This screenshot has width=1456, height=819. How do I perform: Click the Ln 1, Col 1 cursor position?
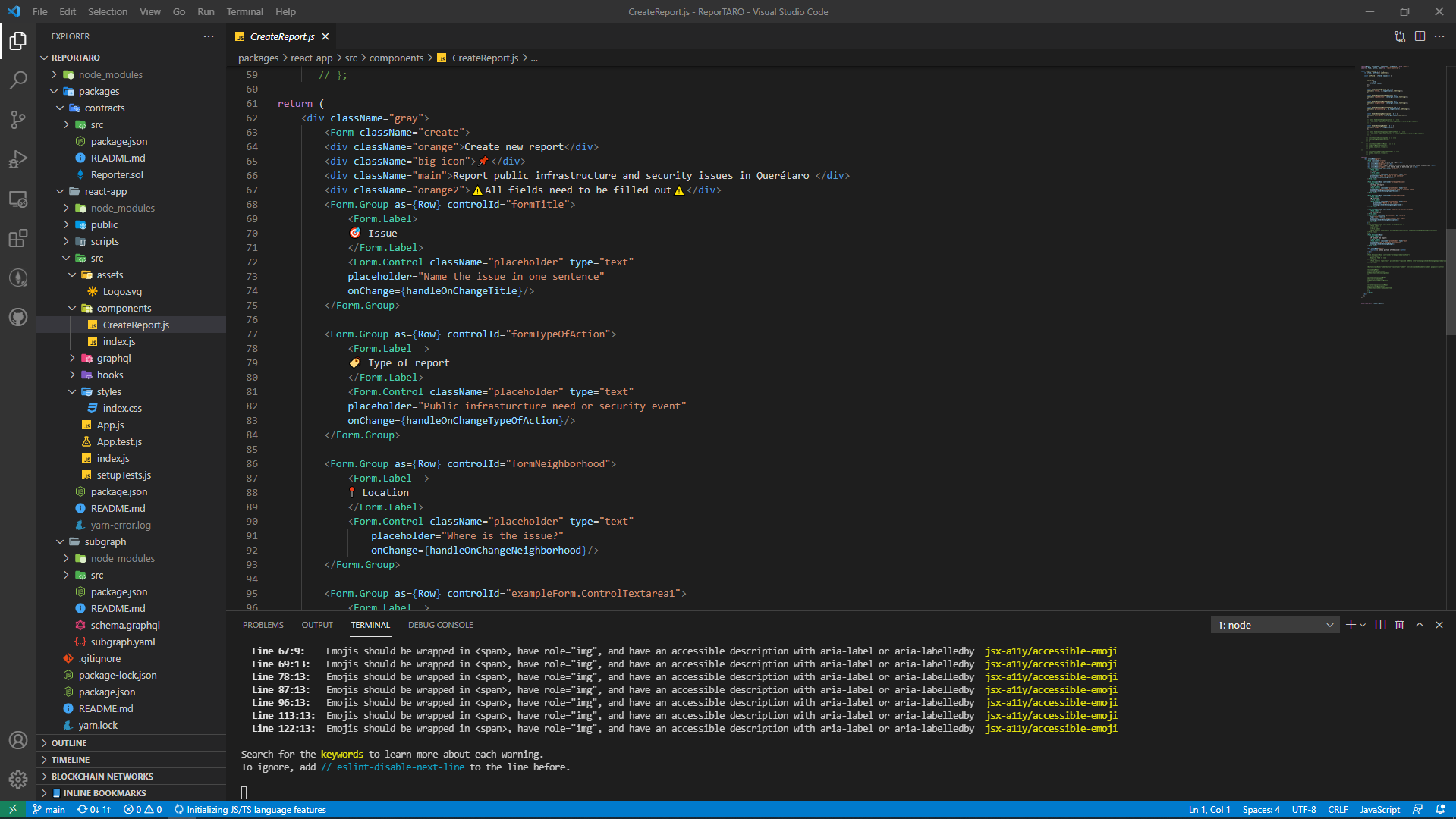tap(1209, 809)
